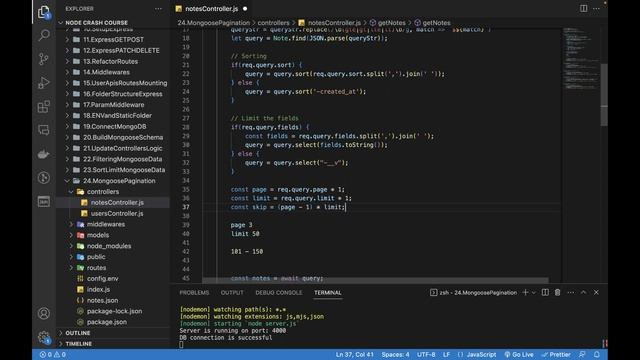This screenshot has height=360, width=640.
Task: Select the TERMINAL tab
Action: pyautogui.click(x=328, y=293)
